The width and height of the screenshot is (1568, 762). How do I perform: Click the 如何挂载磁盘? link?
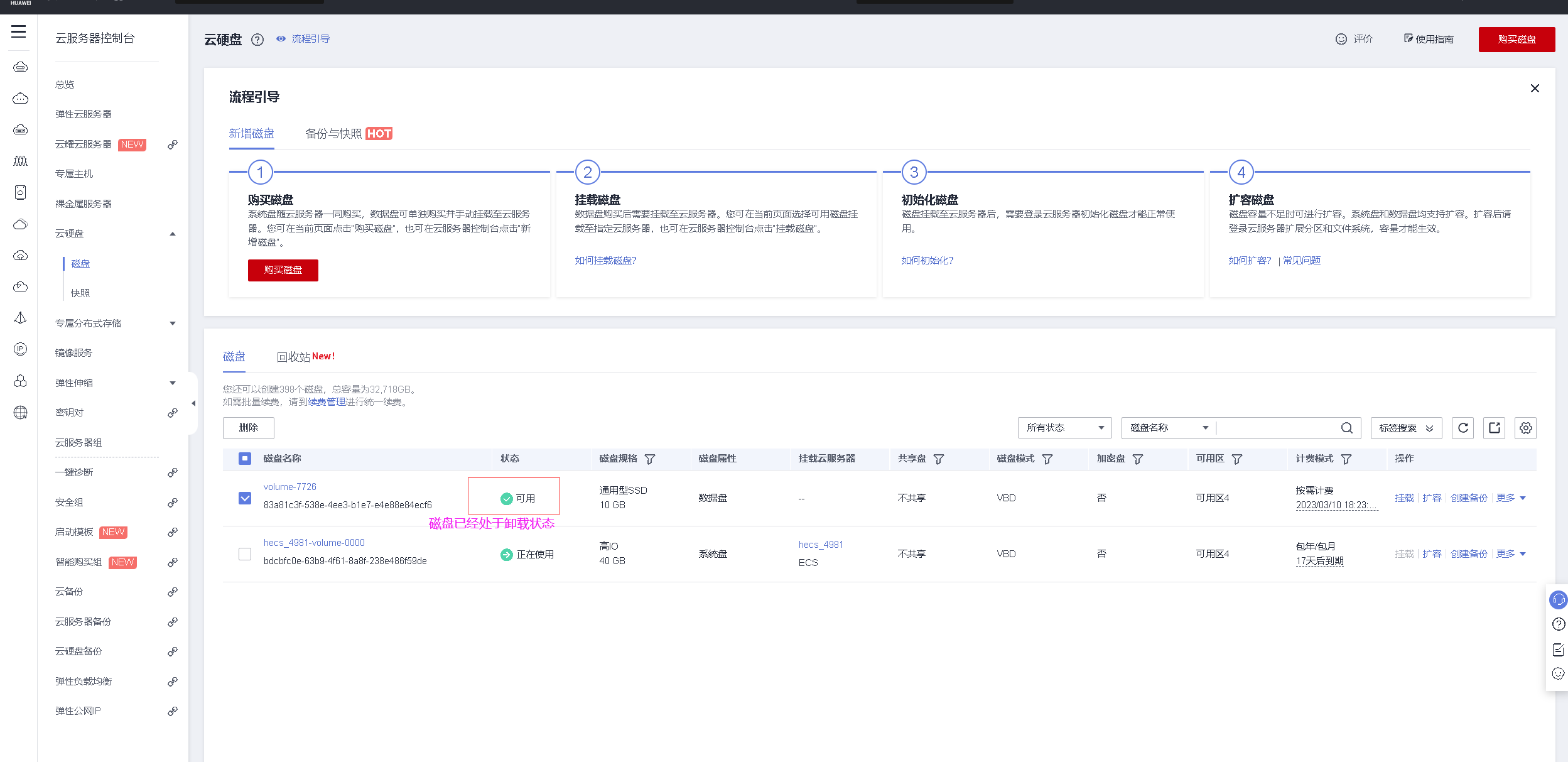coord(605,261)
